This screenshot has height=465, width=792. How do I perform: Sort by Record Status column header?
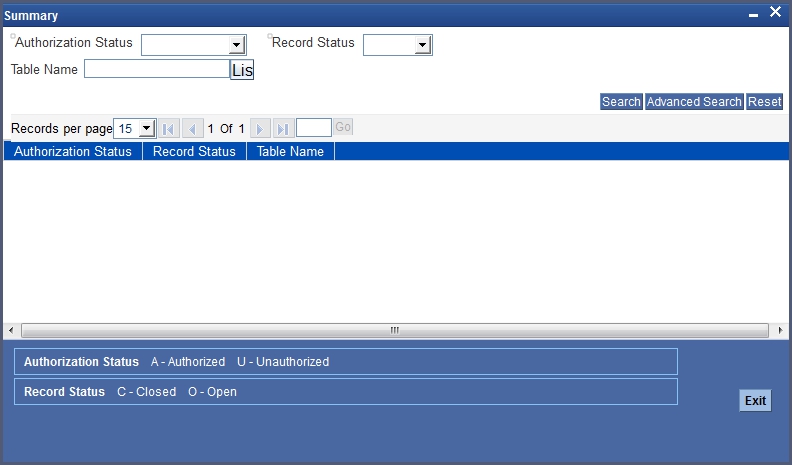pos(194,151)
